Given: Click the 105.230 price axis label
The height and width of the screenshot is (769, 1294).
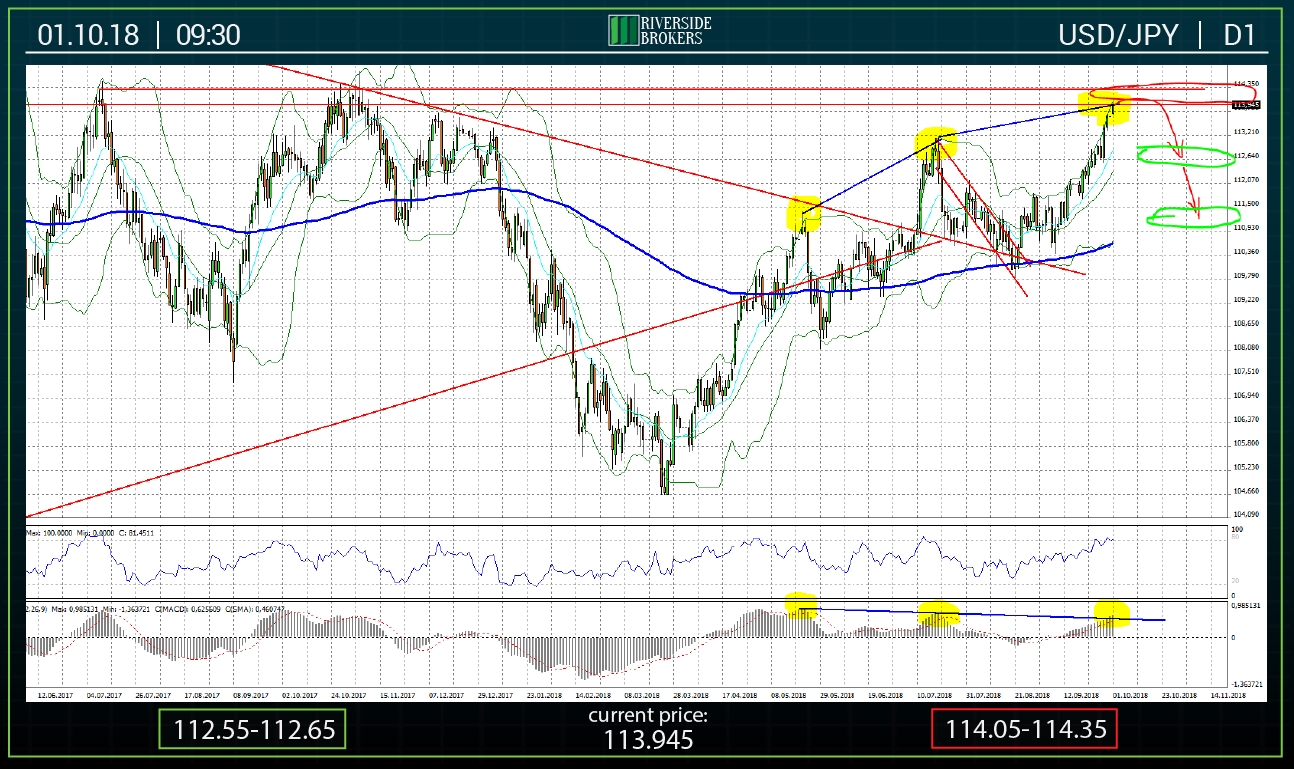Looking at the screenshot, I should coord(1246,467).
